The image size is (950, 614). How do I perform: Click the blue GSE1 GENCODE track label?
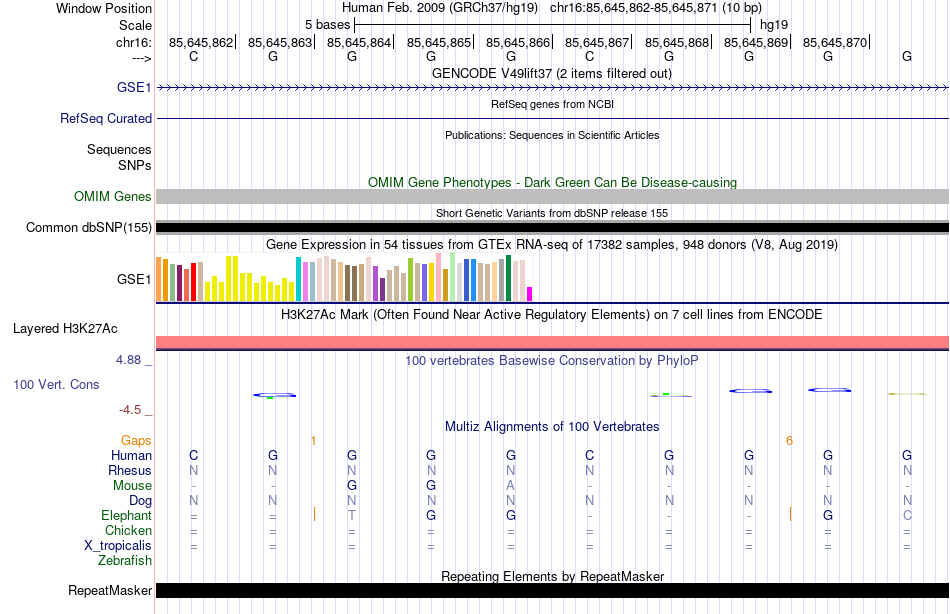134,87
